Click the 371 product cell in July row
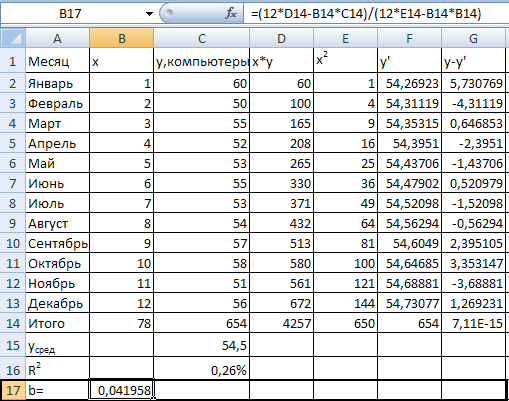The height and width of the screenshot is (401, 509). click(x=282, y=203)
